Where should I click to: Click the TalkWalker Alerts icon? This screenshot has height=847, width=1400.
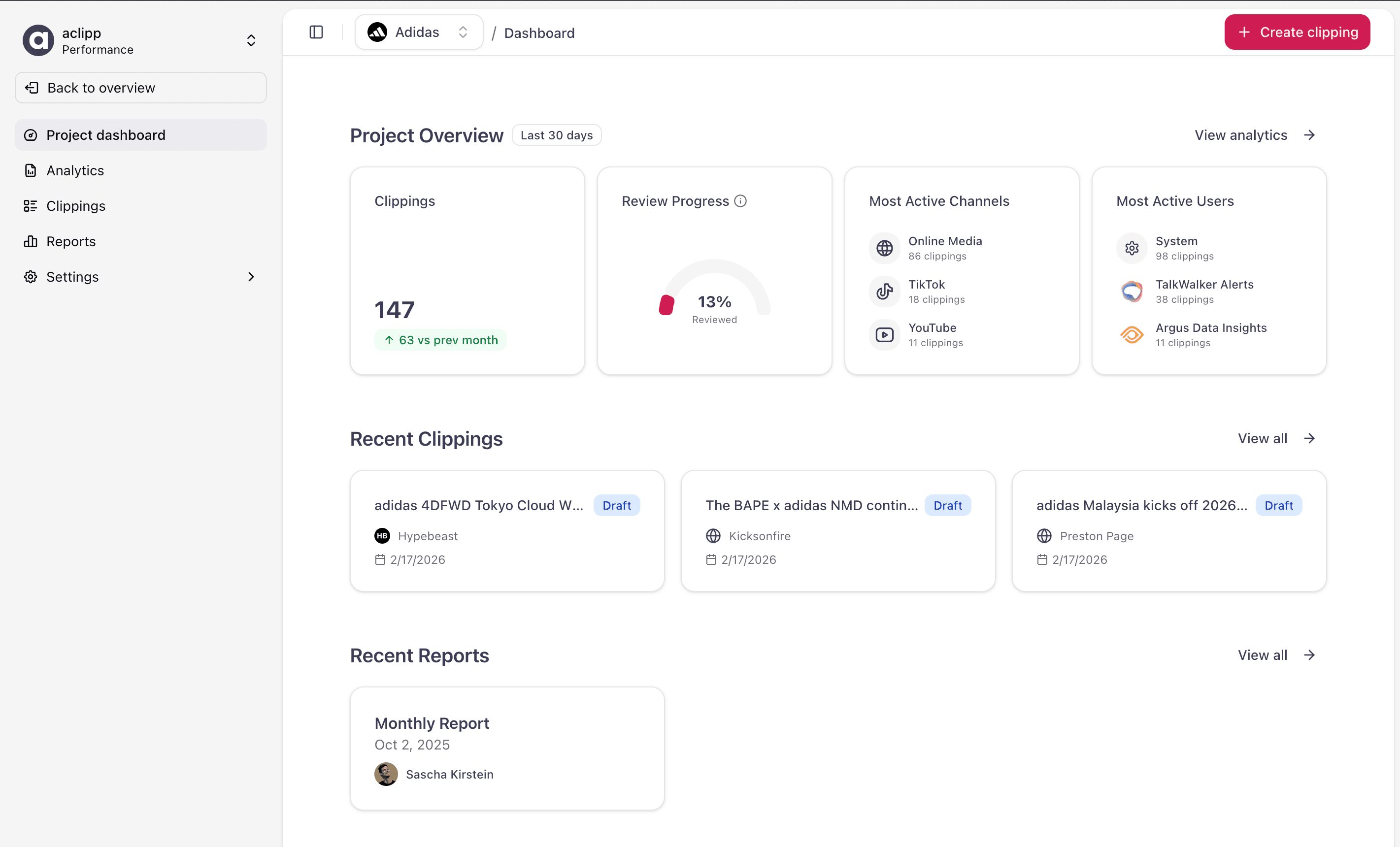click(1131, 292)
